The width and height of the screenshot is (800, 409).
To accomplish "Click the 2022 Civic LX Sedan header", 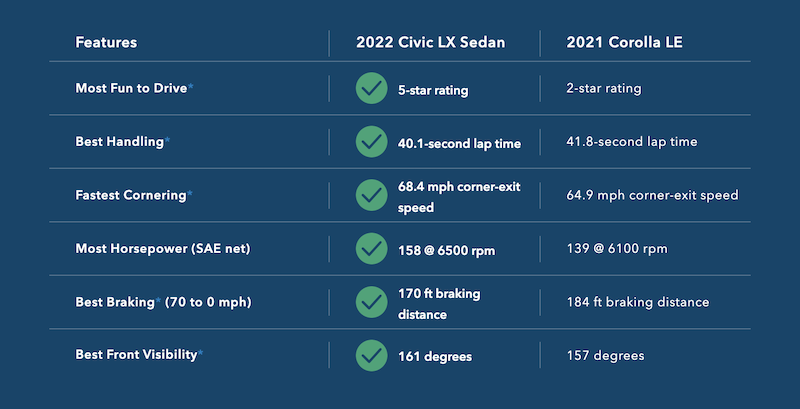I will [x=431, y=42].
